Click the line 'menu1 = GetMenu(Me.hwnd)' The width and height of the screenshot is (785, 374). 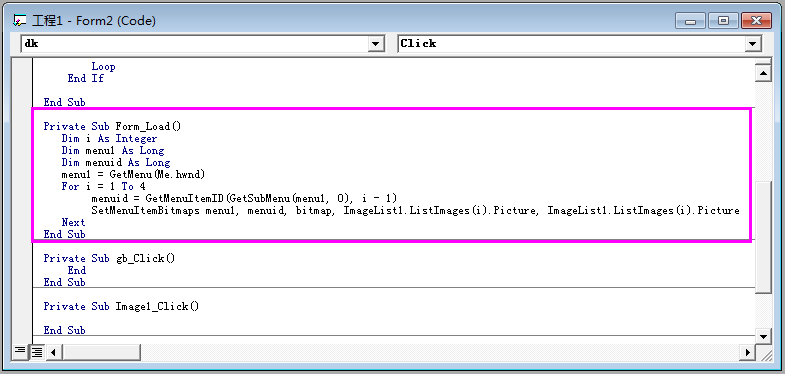coord(133,174)
